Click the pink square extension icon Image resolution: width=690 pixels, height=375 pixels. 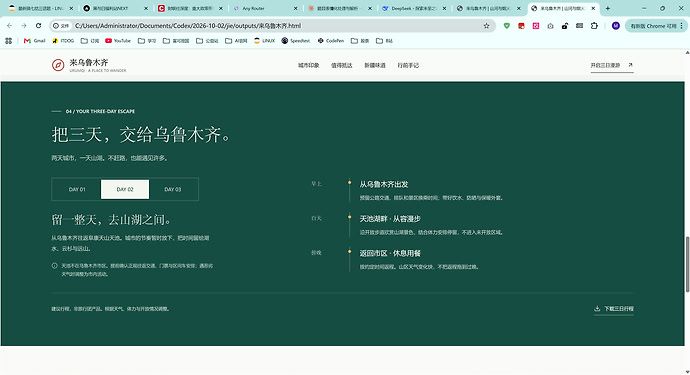[x=536, y=26]
